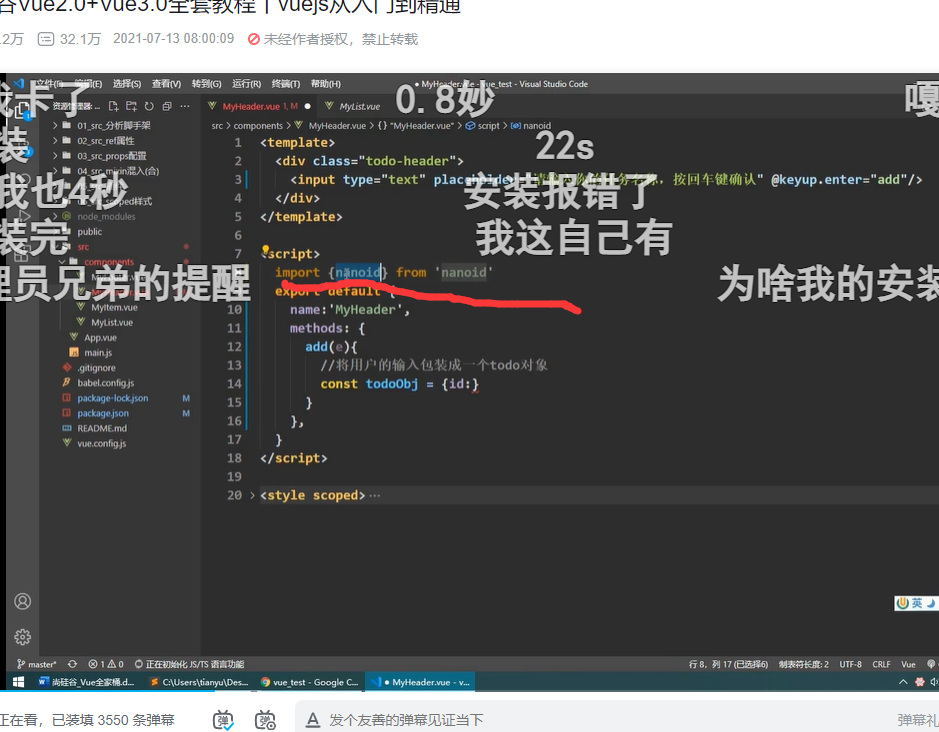Click the New Folder icon in explorer header
939x732 pixels.
[x=131, y=106]
